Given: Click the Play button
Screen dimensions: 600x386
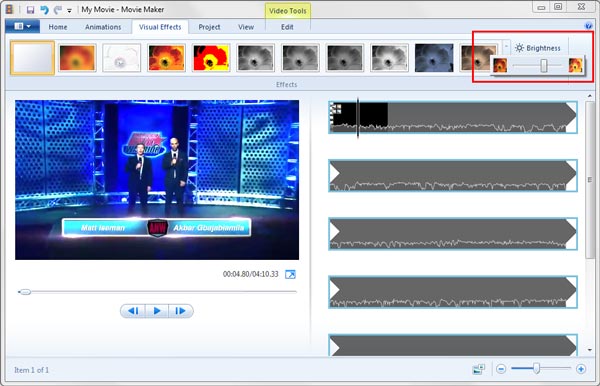Looking at the screenshot, I should coord(157,311).
